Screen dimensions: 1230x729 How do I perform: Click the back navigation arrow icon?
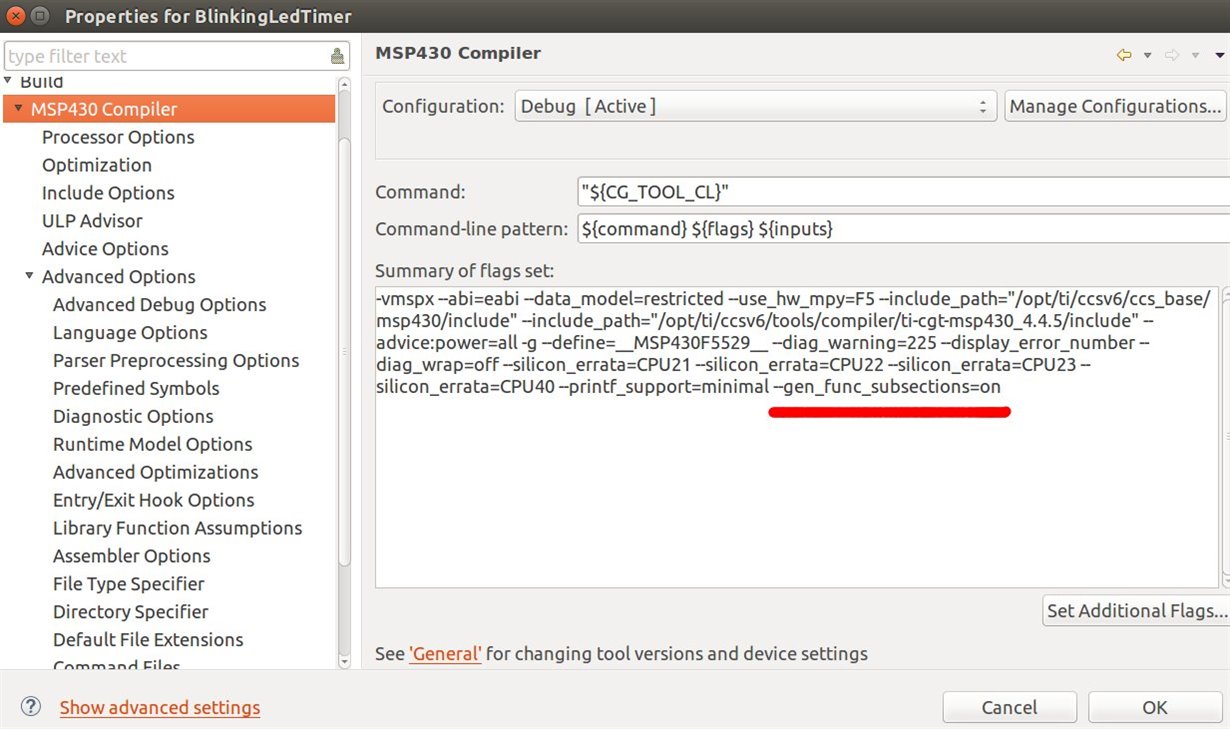pos(1124,54)
